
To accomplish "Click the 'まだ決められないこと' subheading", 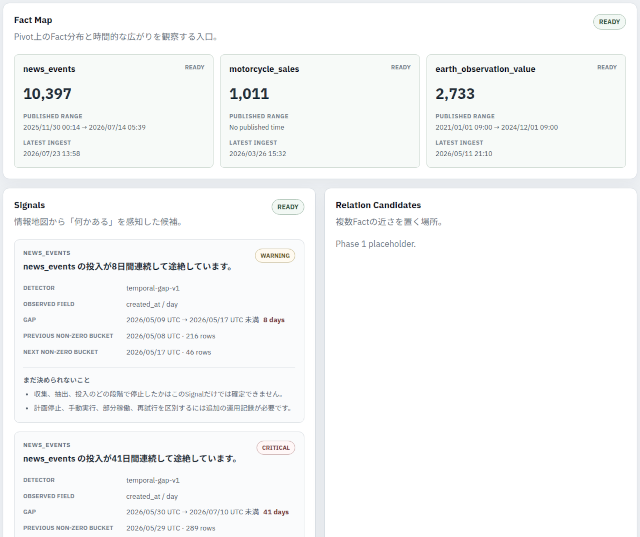I will pos(56,380).
